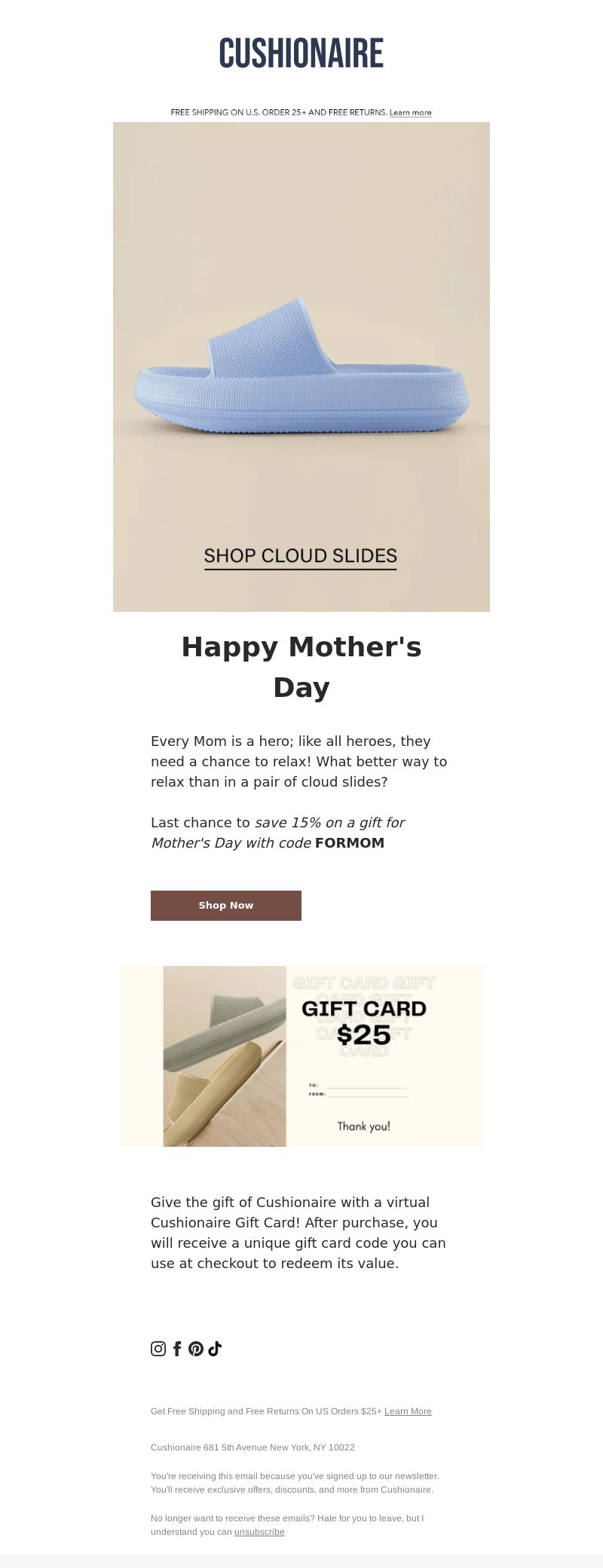Open the footer Learn More link
This screenshot has width=603, height=1568.
pyautogui.click(x=408, y=1411)
